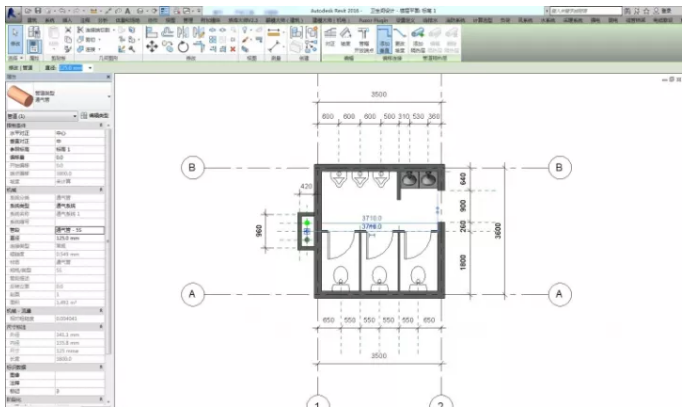Open the Select panel dropdown under Modify
The height and width of the screenshot is (413, 688).
[x=15, y=58]
